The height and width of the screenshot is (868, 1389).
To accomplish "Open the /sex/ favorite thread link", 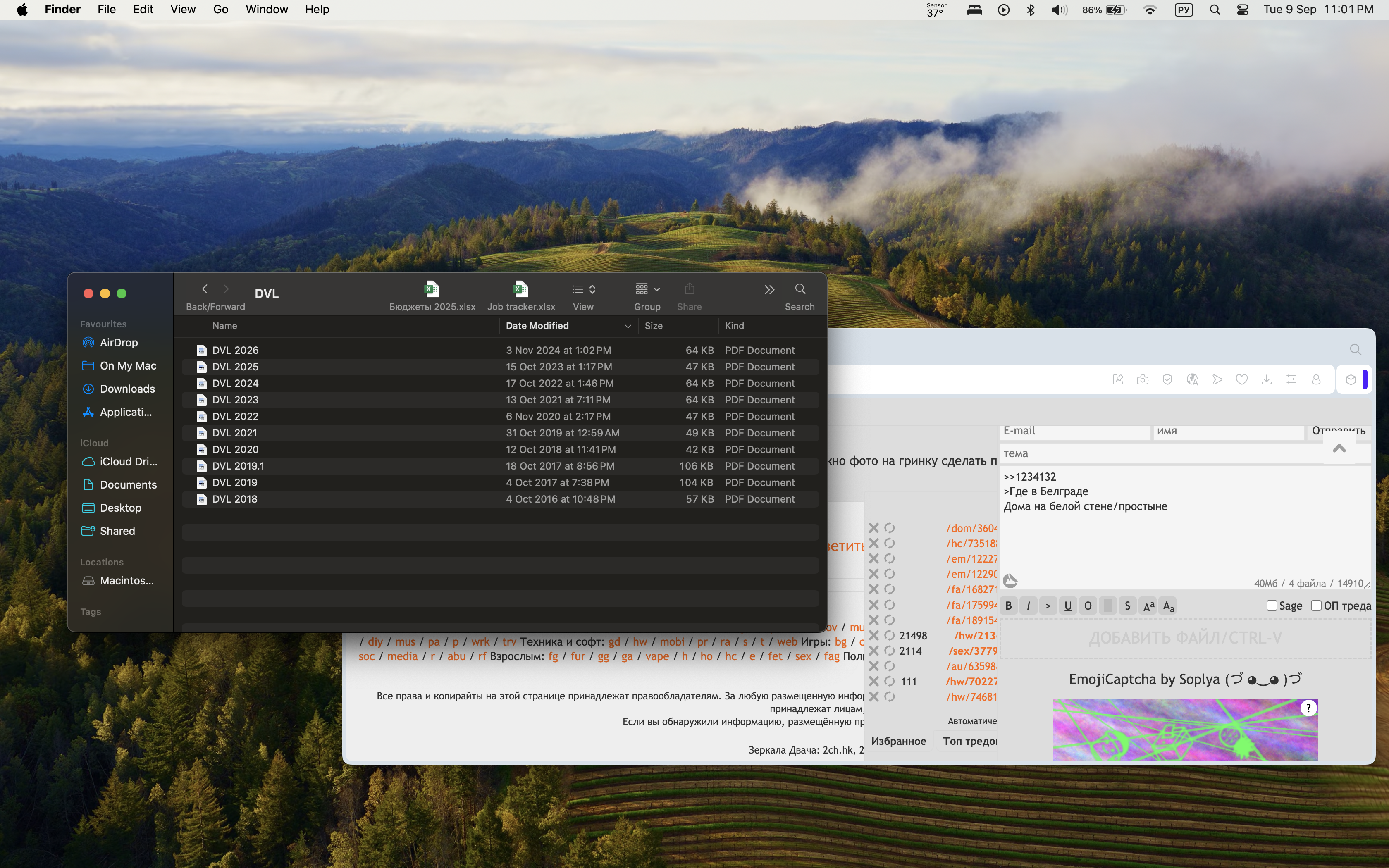I will coord(973,651).
